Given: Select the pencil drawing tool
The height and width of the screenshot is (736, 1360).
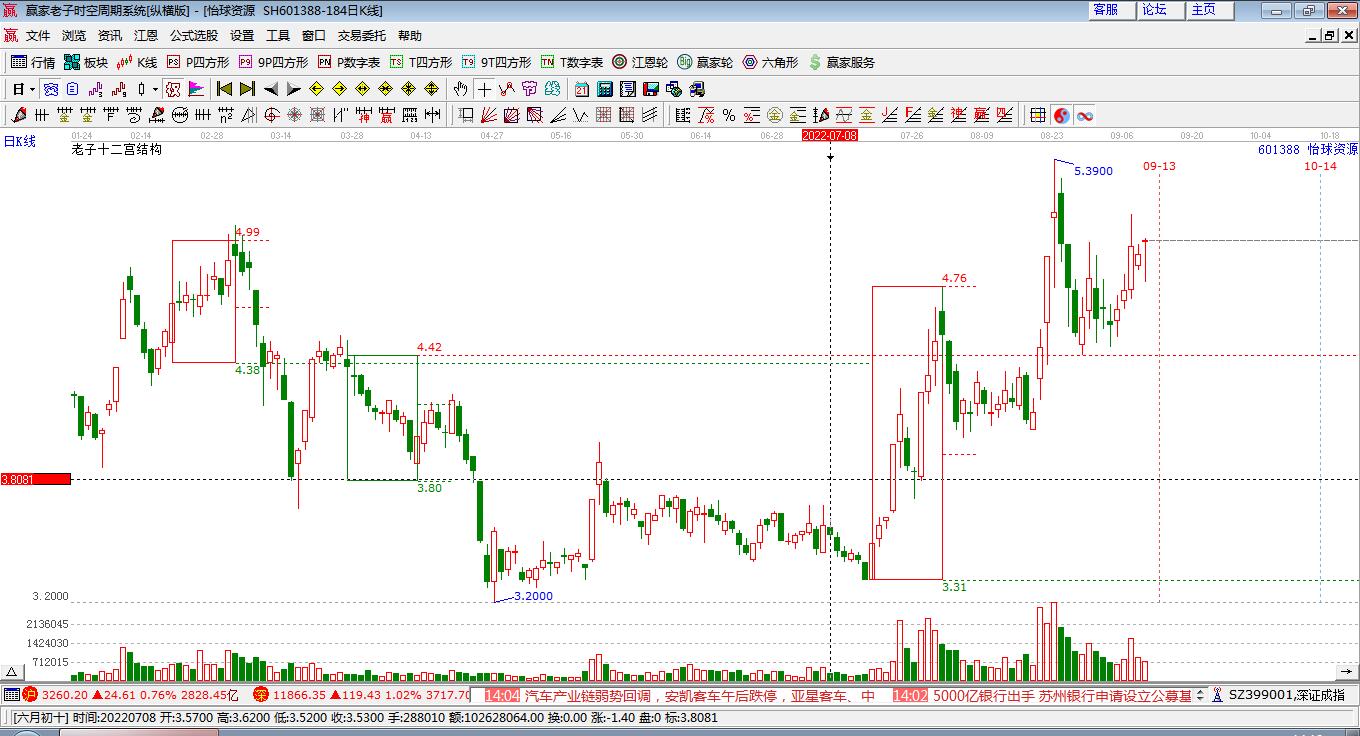Looking at the screenshot, I should [x=18, y=115].
